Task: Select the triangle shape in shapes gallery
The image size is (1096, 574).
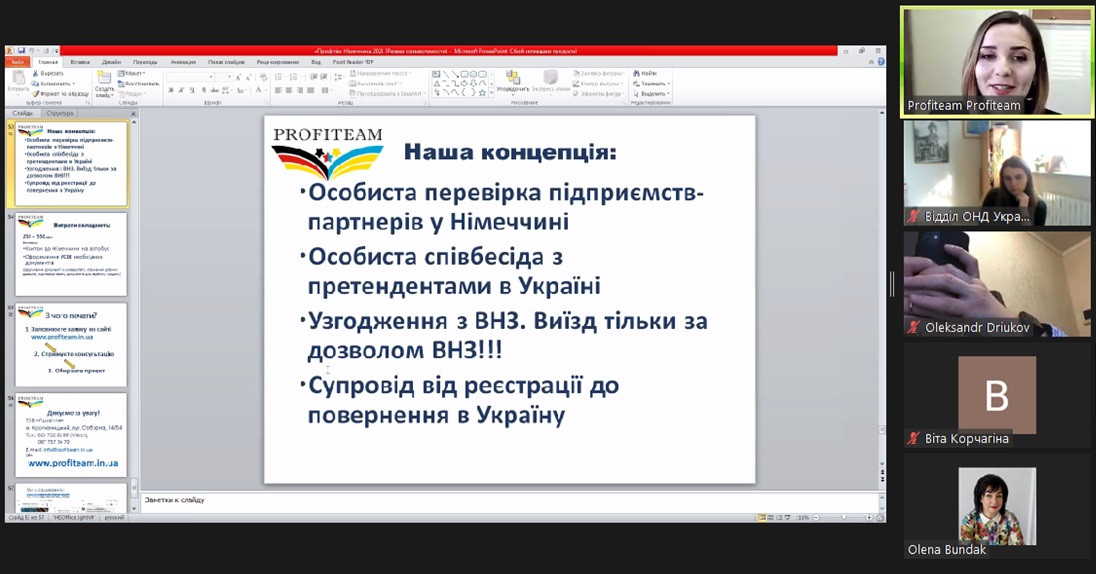Action: coord(435,83)
